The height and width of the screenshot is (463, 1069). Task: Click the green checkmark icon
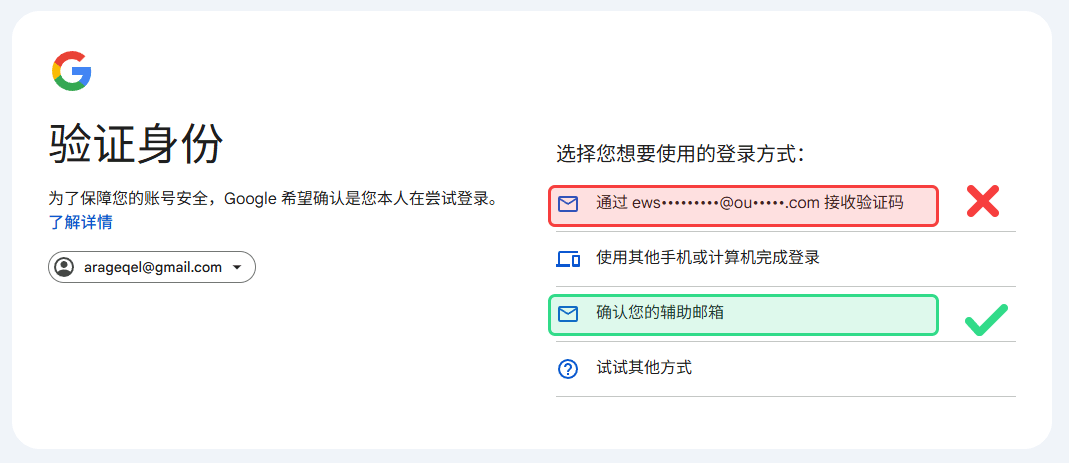pos(985,320)
